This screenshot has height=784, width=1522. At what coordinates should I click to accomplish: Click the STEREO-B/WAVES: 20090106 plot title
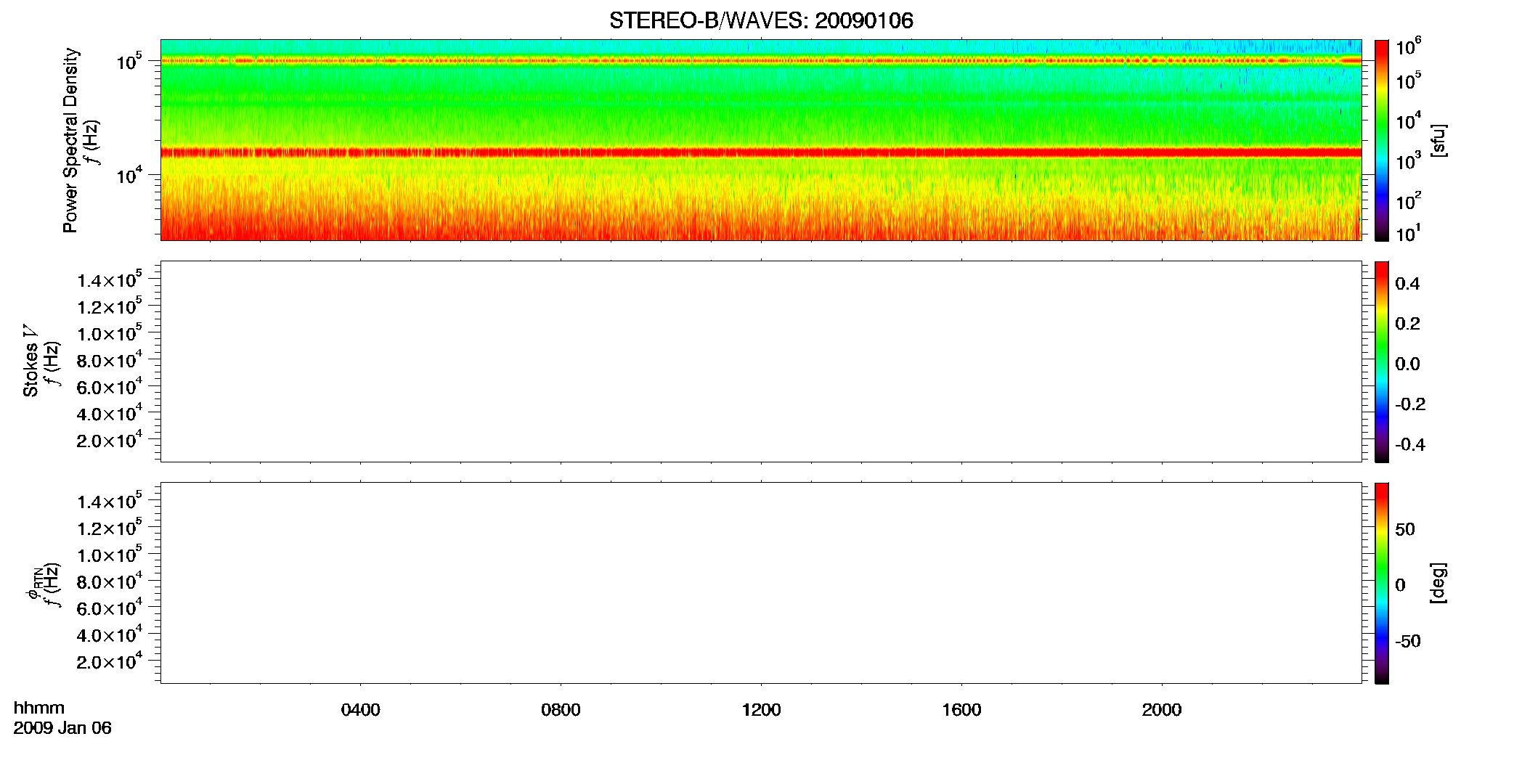761,20
